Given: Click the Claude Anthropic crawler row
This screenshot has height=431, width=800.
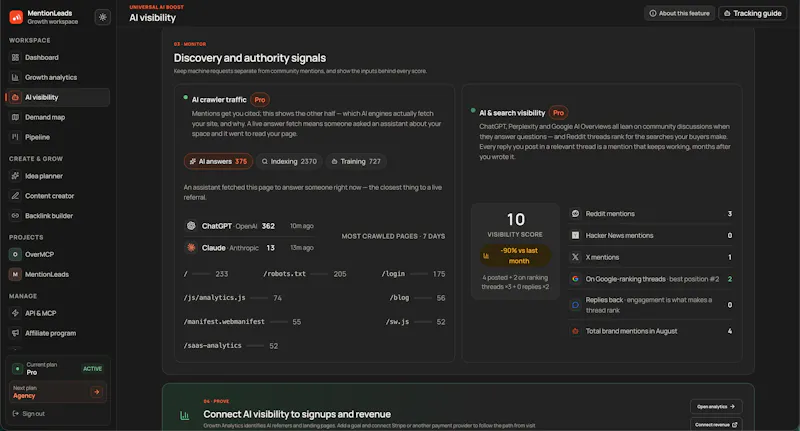Looking at the screenshot, I should (250, 248).
